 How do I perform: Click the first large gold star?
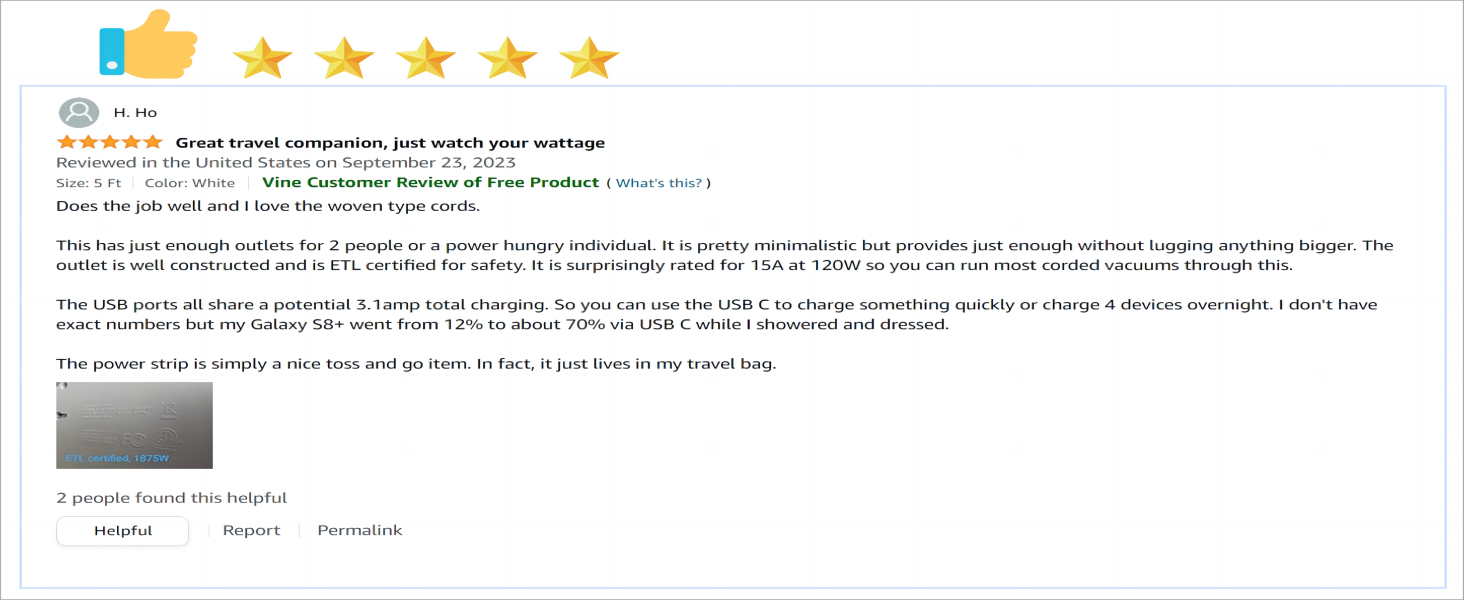click(262, 58)
